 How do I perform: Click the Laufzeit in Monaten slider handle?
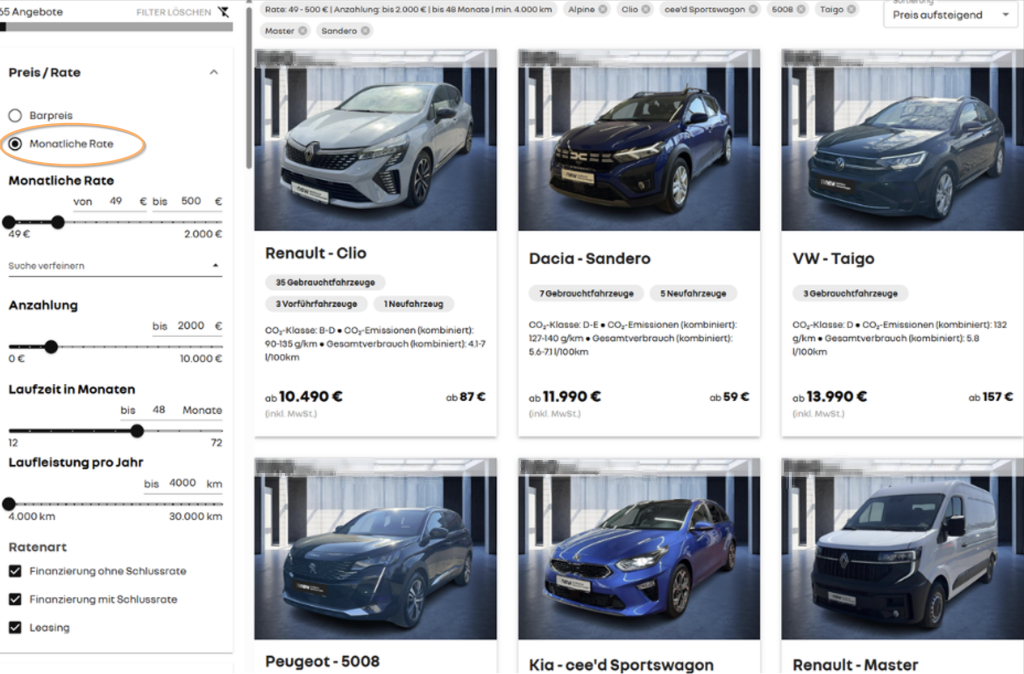click(x=136, y=431)
